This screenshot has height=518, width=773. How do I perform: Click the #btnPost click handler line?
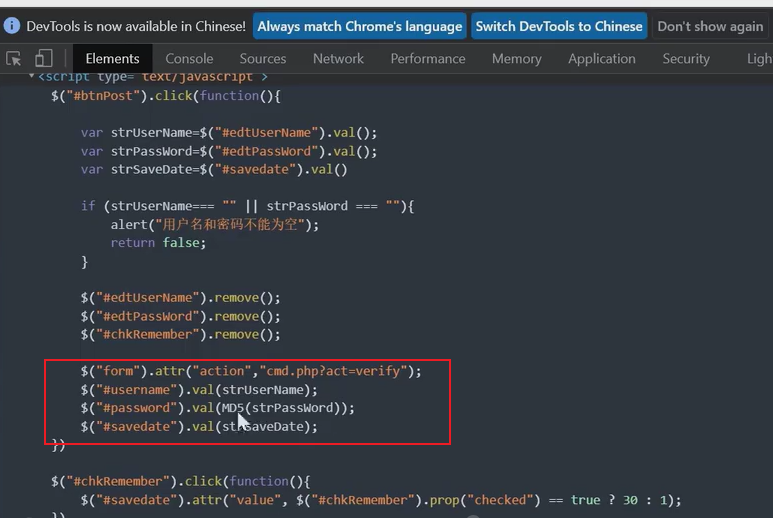[x=166, y=96]
